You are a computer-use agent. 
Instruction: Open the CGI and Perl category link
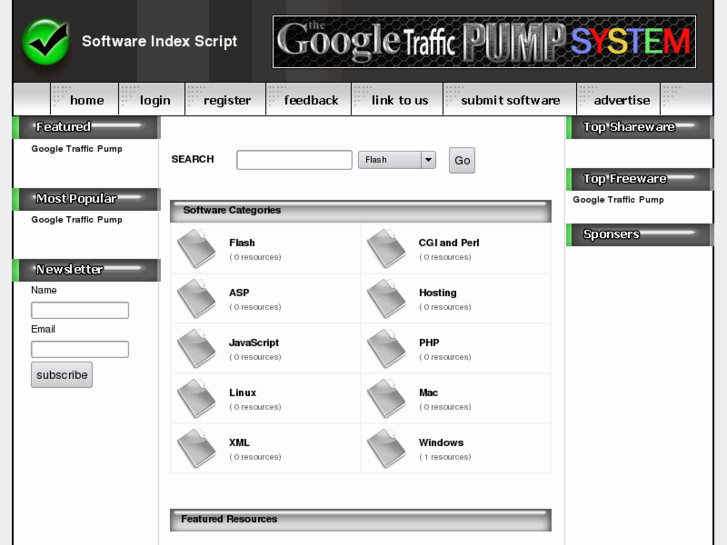pyautogui.click(x=449, y=243)
